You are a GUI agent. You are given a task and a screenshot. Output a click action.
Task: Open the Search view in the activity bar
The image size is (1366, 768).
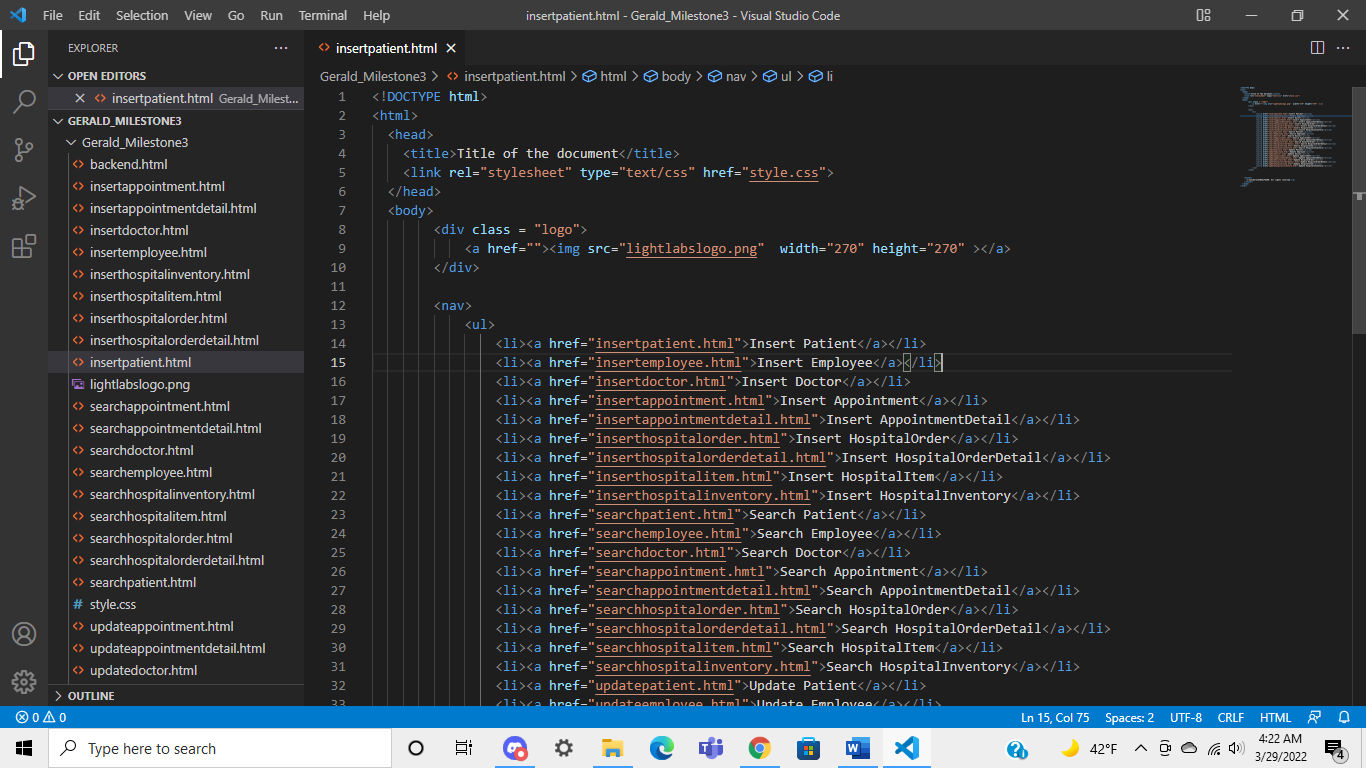point(24,101)
